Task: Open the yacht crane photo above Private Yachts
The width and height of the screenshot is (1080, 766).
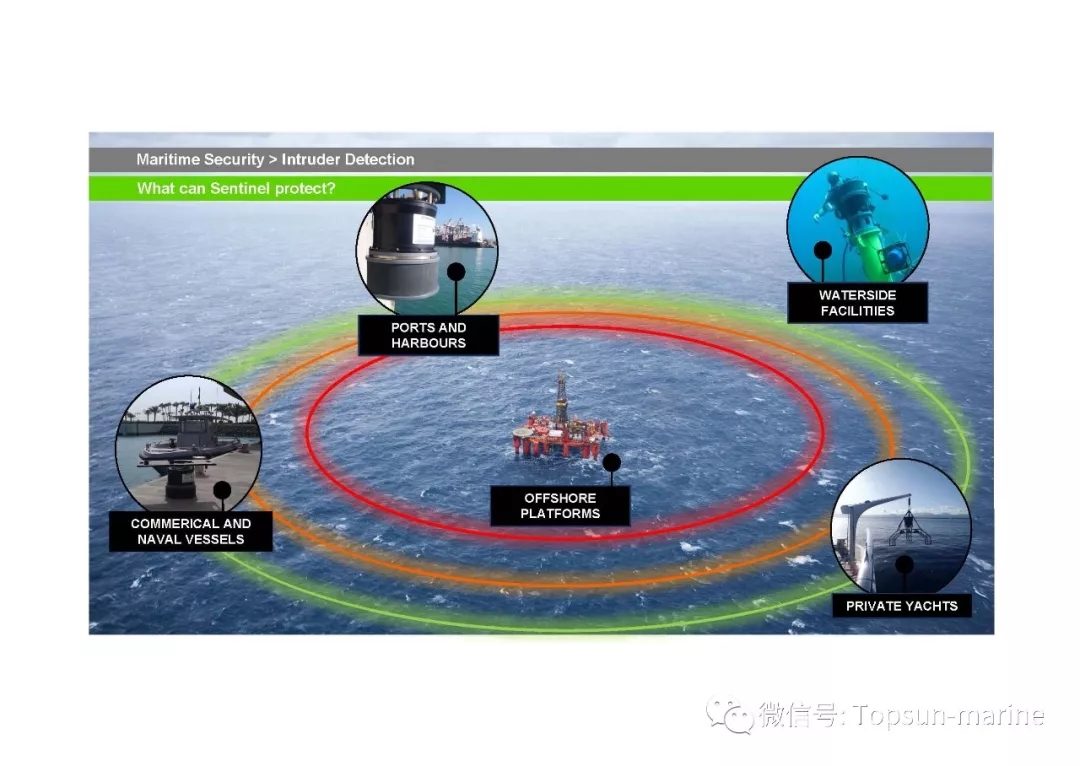Action: tap(901, 528)
